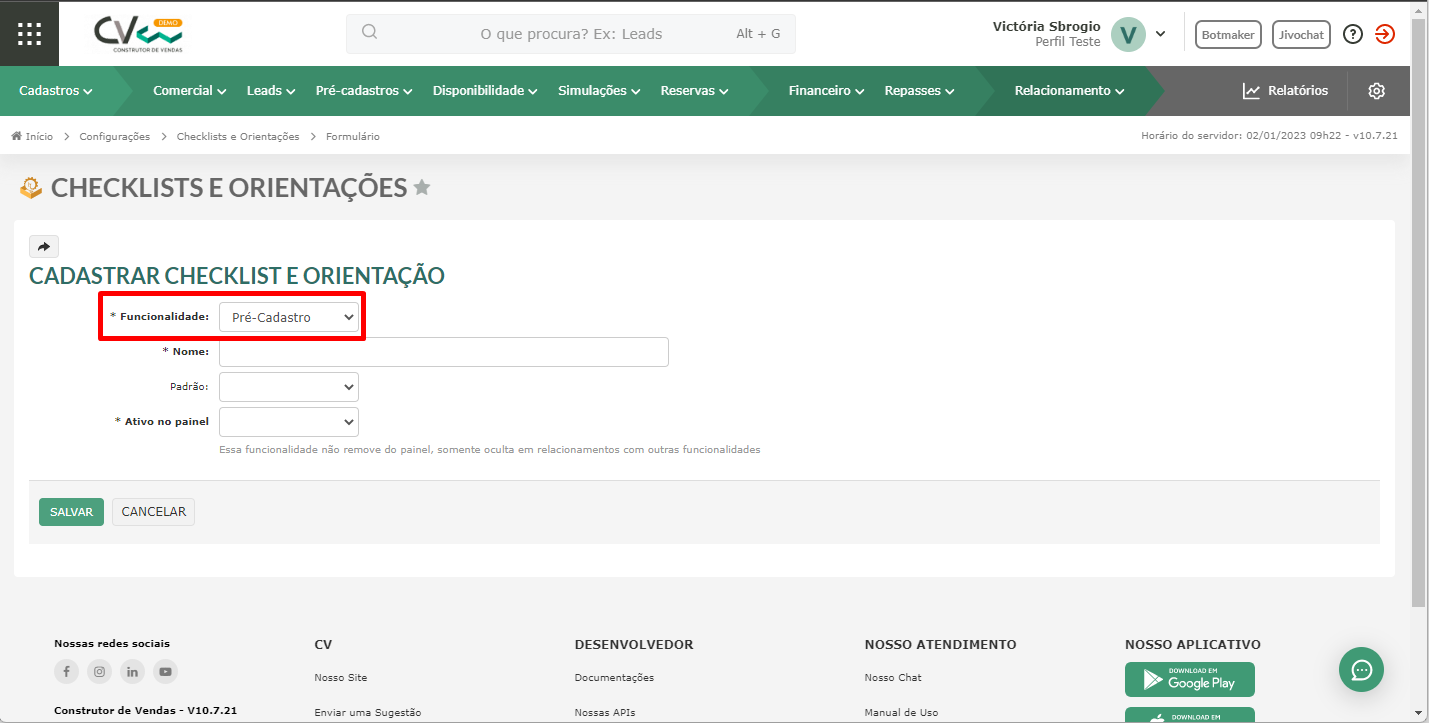The image size is (1429, 723).
Task: Open the Facebook social icon
Action: [66, 671]
